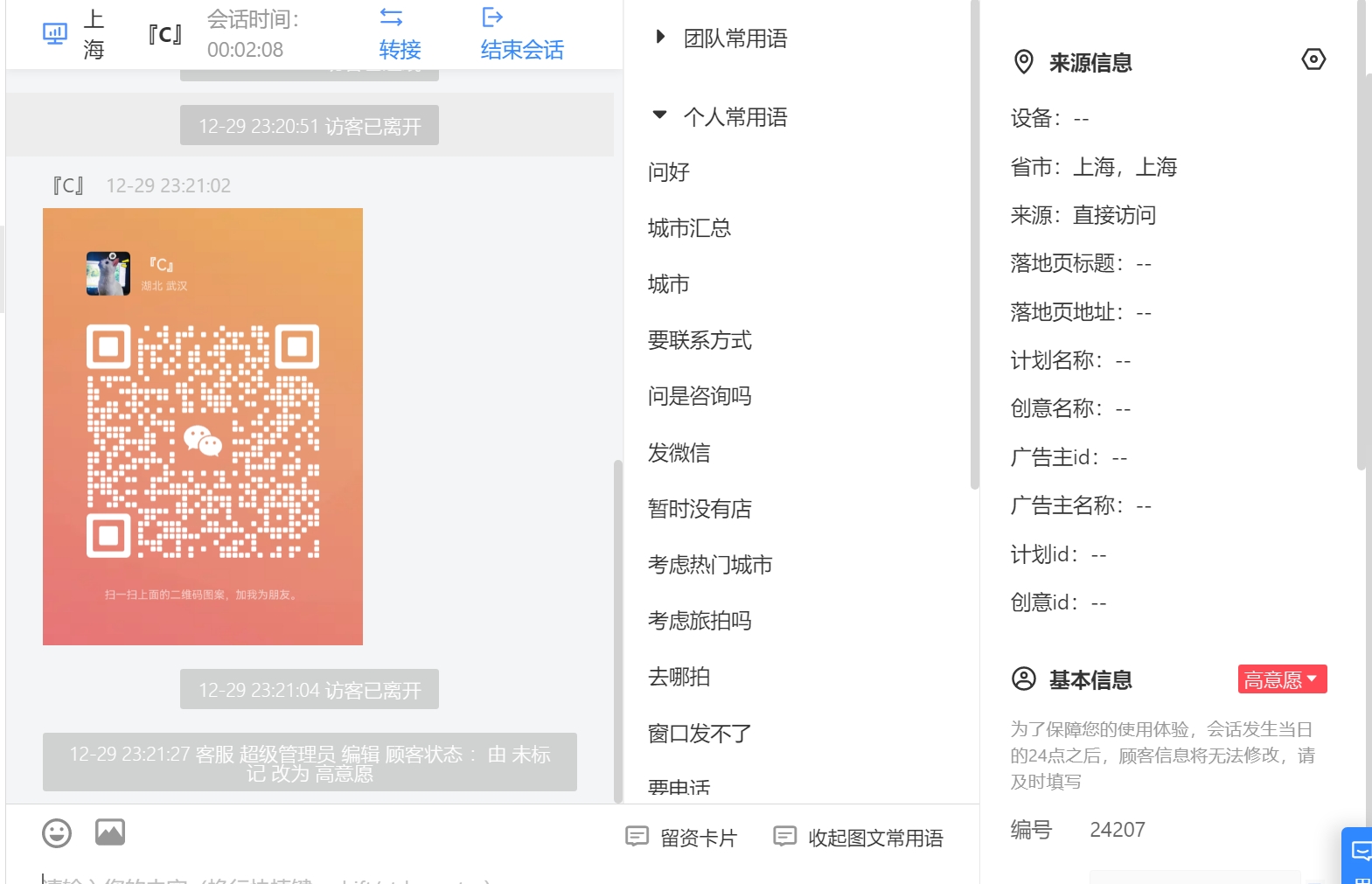Click the 转接 transfer link
Image resolution: width=1372 pixels, height=884 pixels.
tap(400, 50)
